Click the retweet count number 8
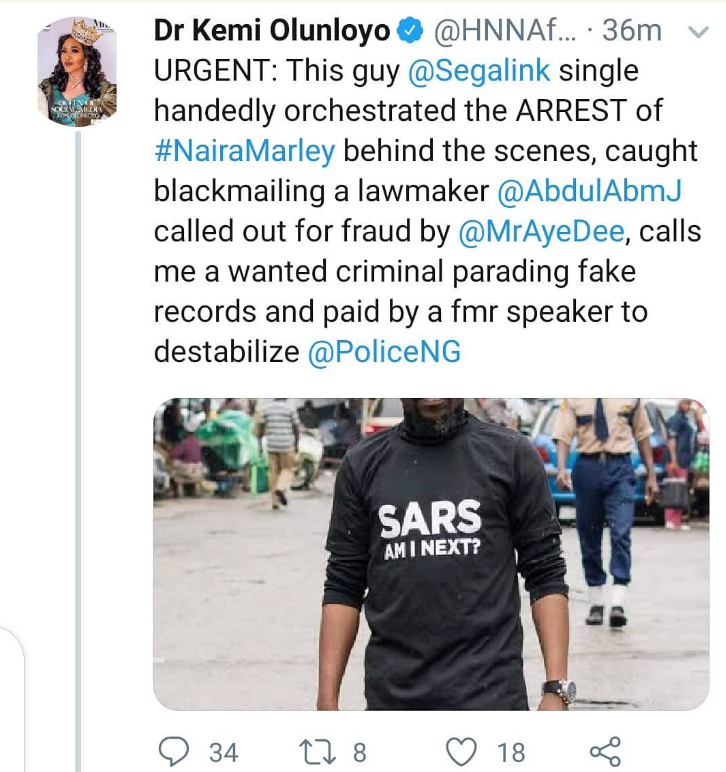The width and height of the screenshot is (726, 772). coord(358,750)
